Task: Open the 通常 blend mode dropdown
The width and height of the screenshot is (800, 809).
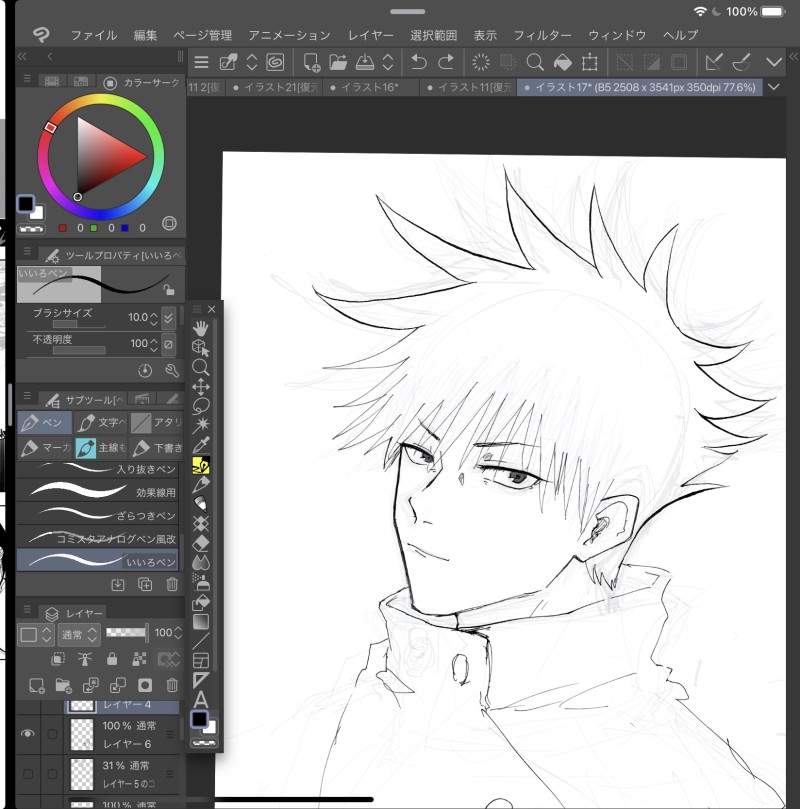Action: tap(78, 635)
